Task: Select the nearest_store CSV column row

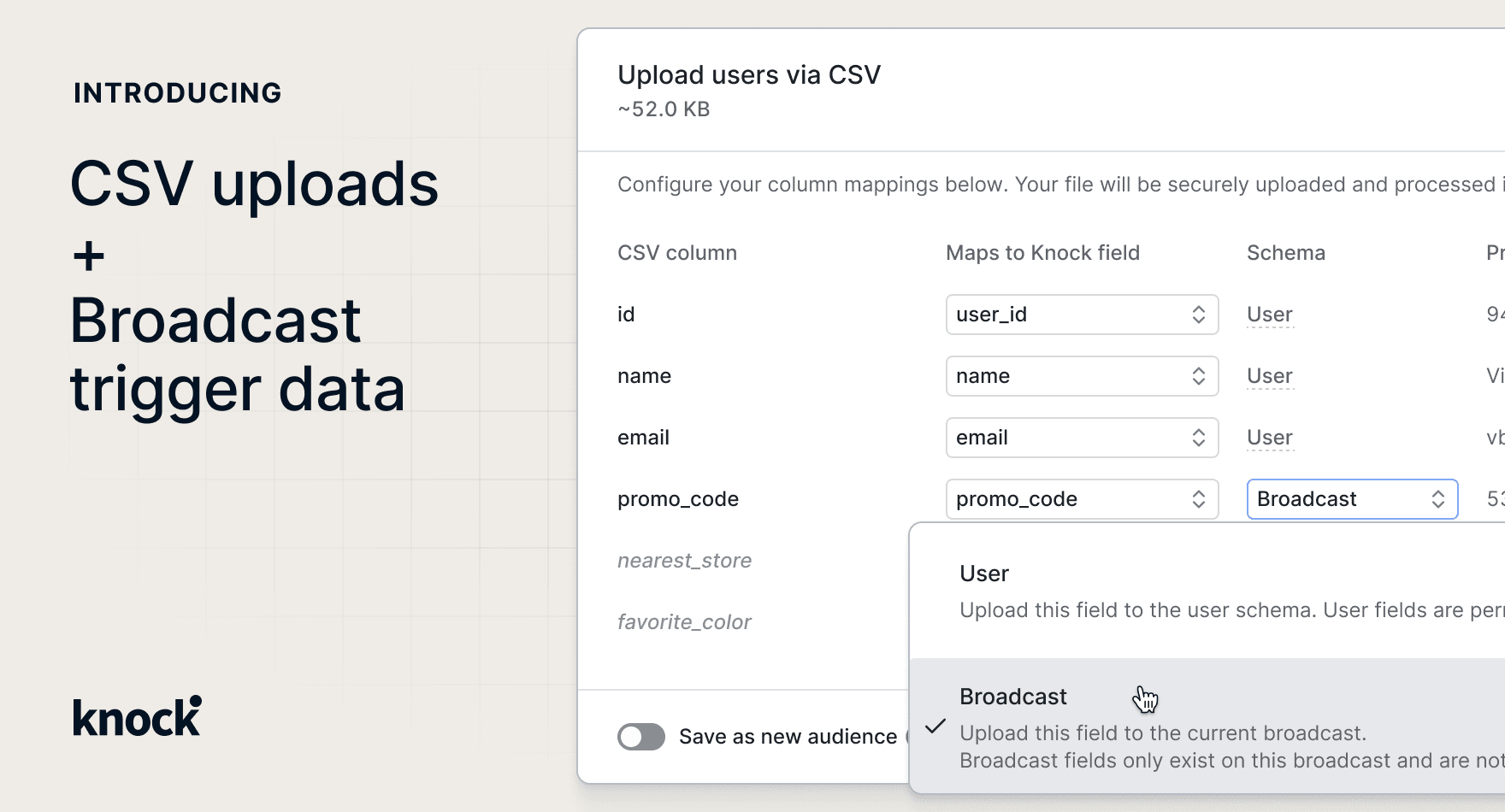Action: 684,561
